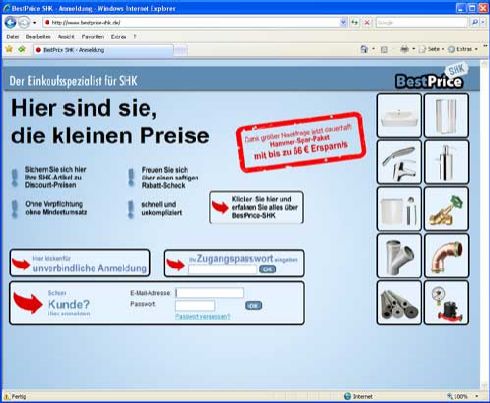Open a new blank tab
The height and width of the screenshot is (403, 490).
[x=180, y=50]
